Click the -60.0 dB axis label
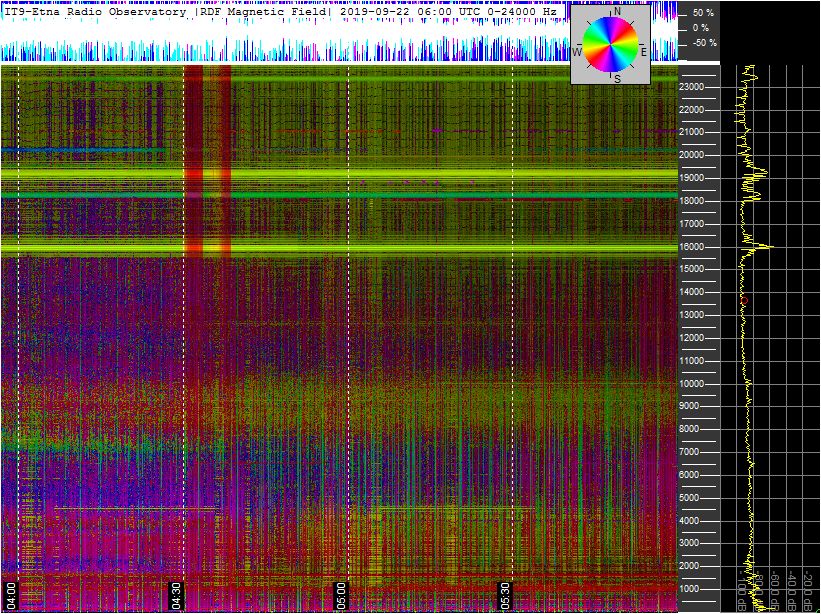Viewport: 821px width, 614px height. coord(776,591)
